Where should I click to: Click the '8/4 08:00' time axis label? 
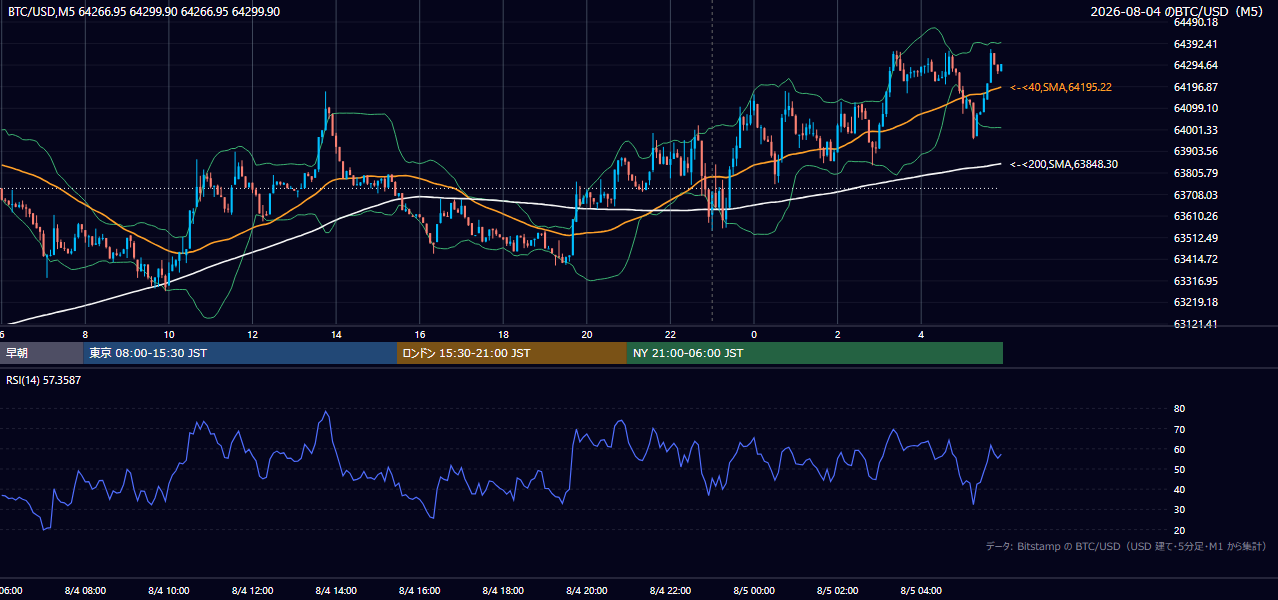point(85,591)
